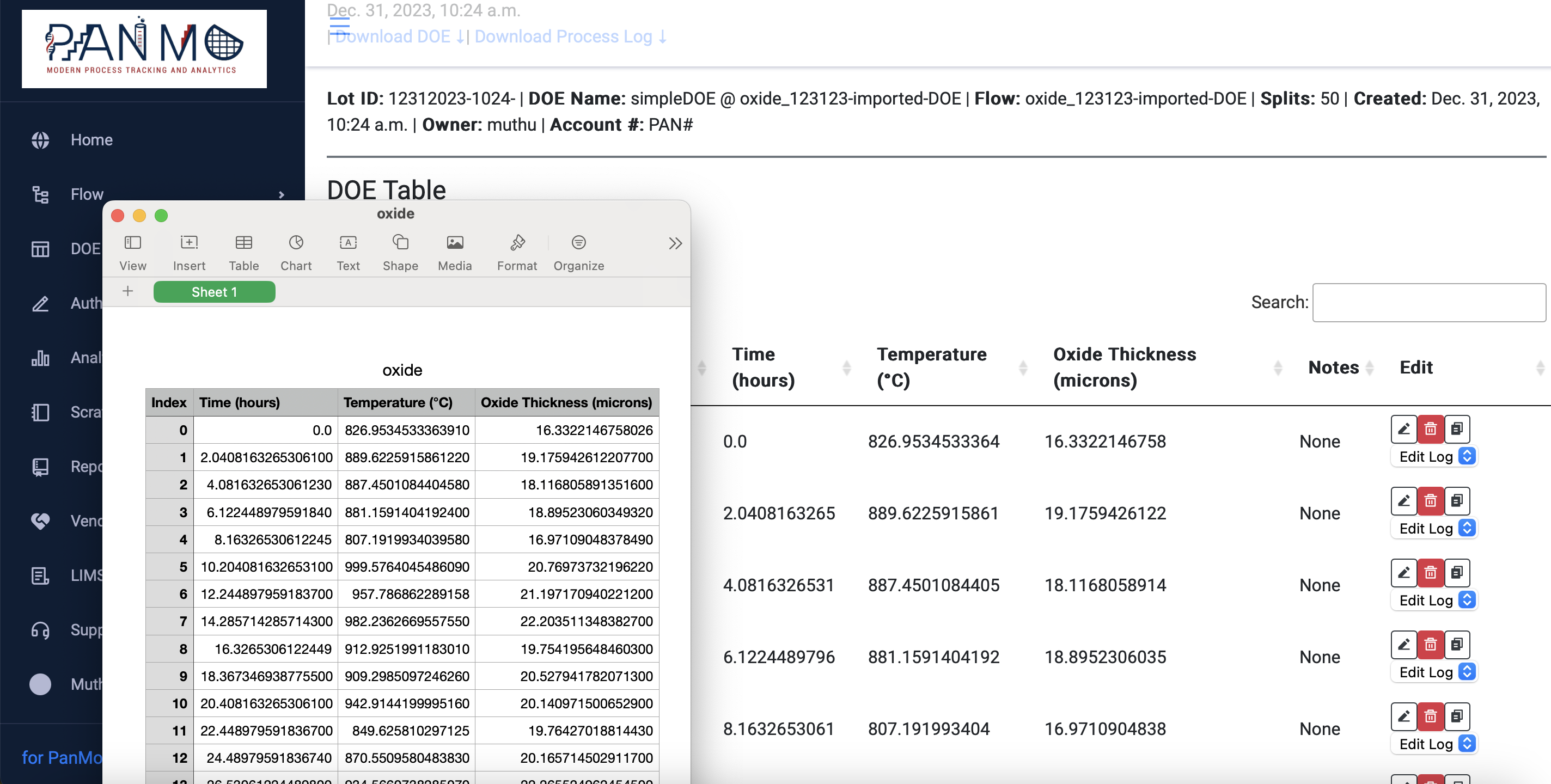Copy the row with time 4.0816326531

pos(1457,572)
